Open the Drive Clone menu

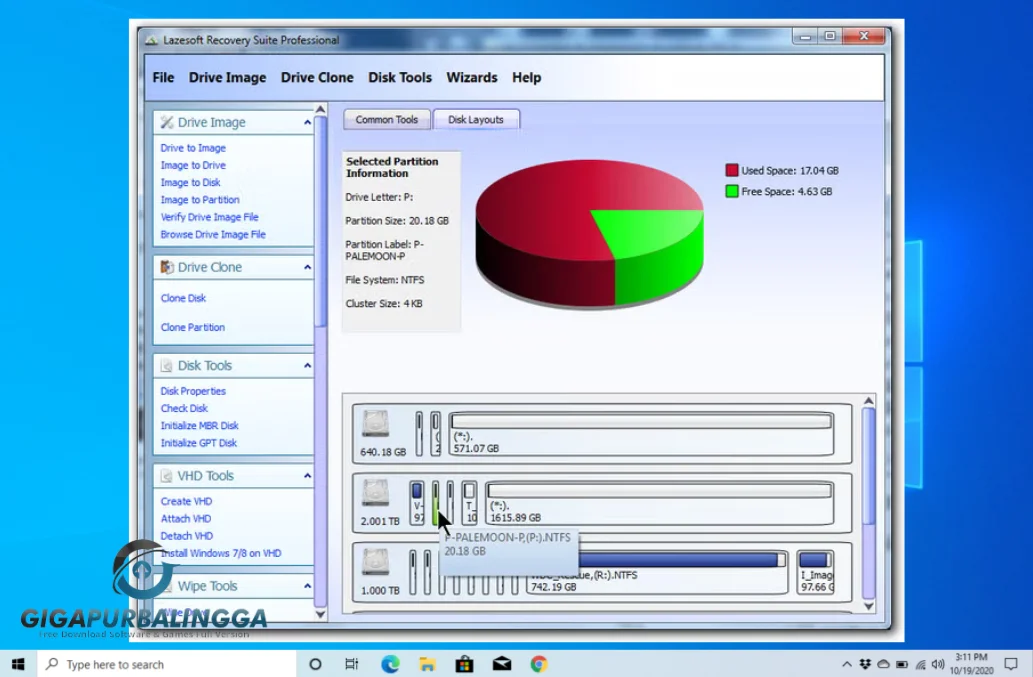317,78
